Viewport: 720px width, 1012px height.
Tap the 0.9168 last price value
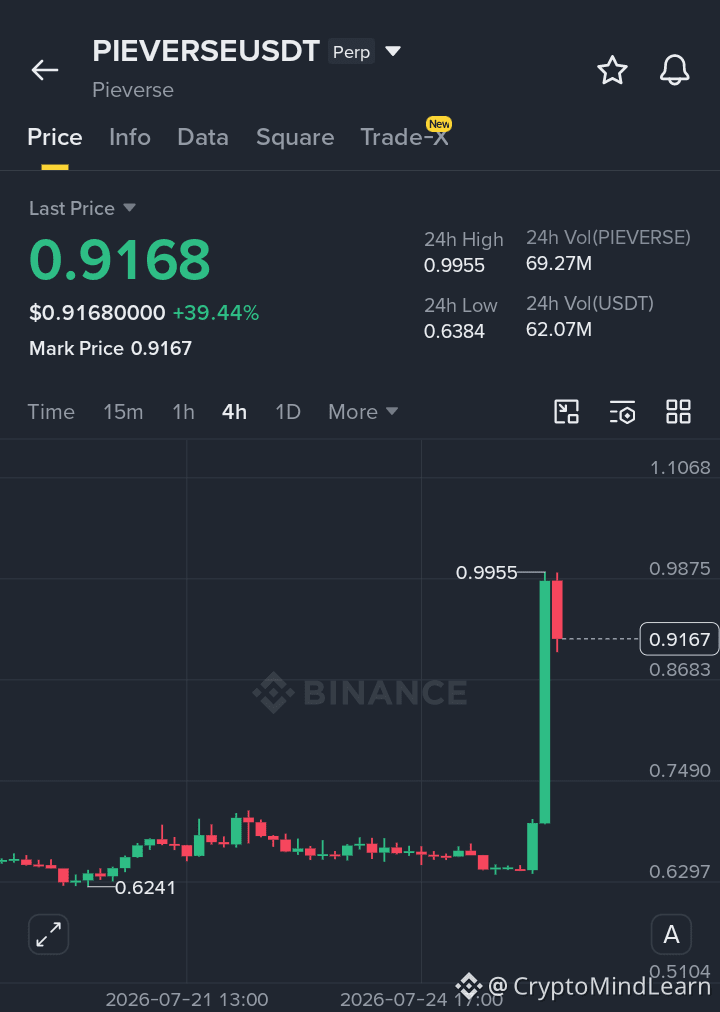click(x=120, y=259)
